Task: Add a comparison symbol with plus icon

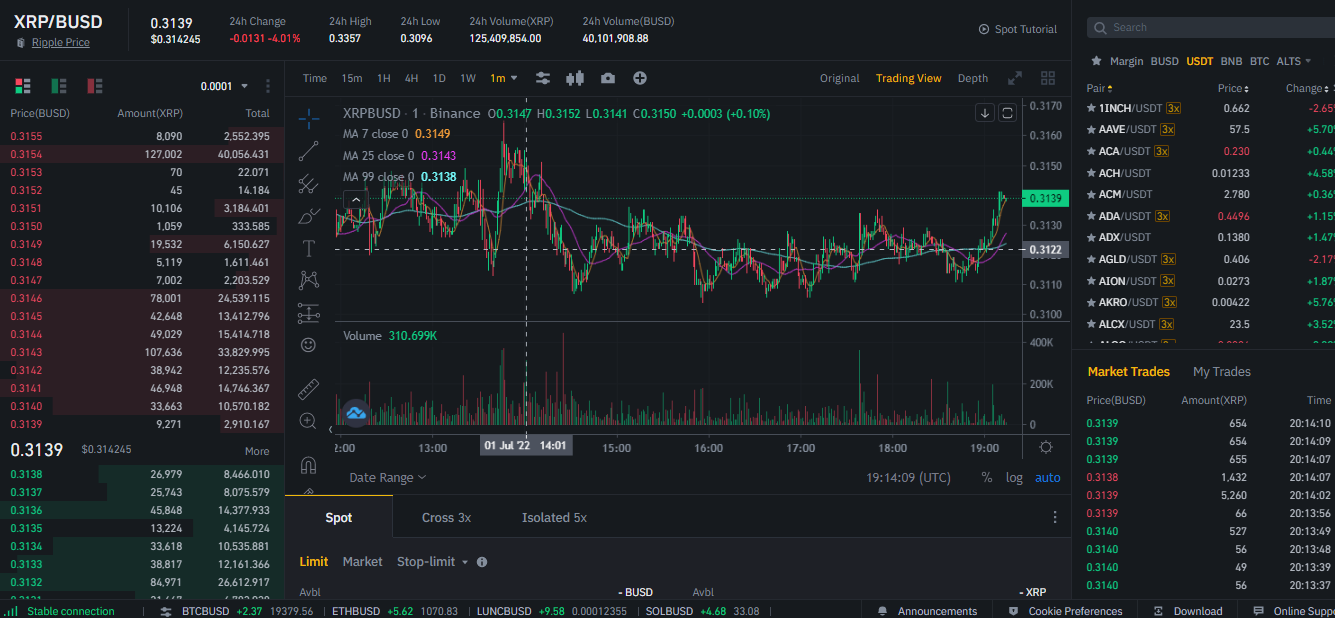Action: point(640,78)
